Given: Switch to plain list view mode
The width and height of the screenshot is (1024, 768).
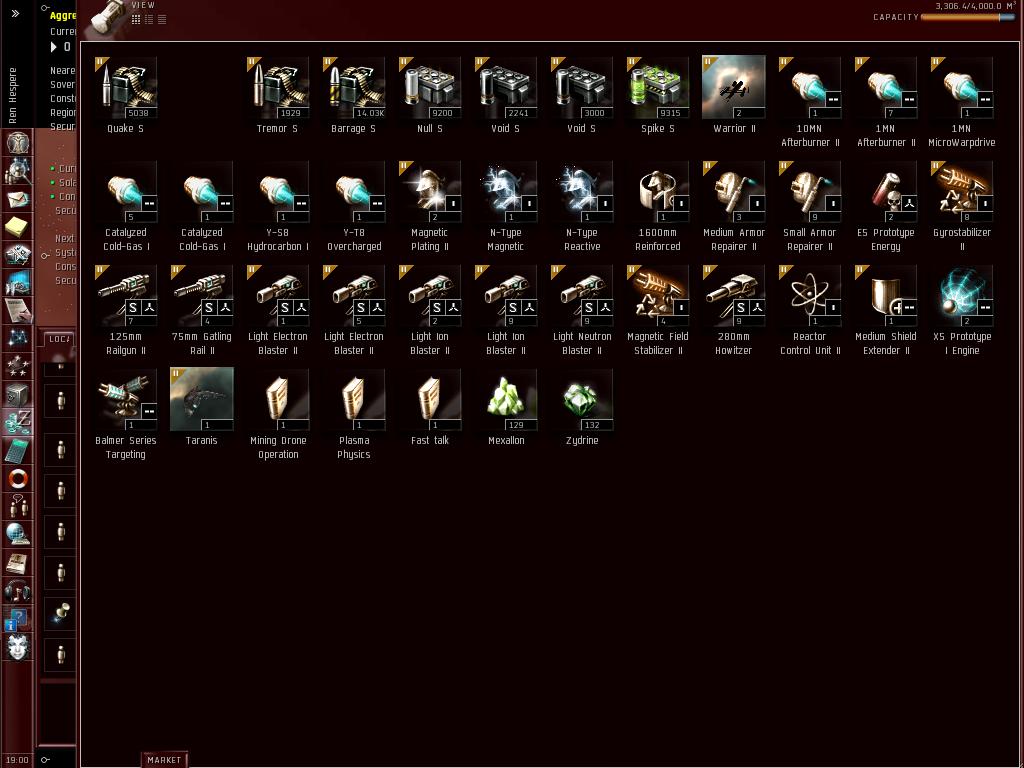Looking at the screenshot, I should click(162, 20).
